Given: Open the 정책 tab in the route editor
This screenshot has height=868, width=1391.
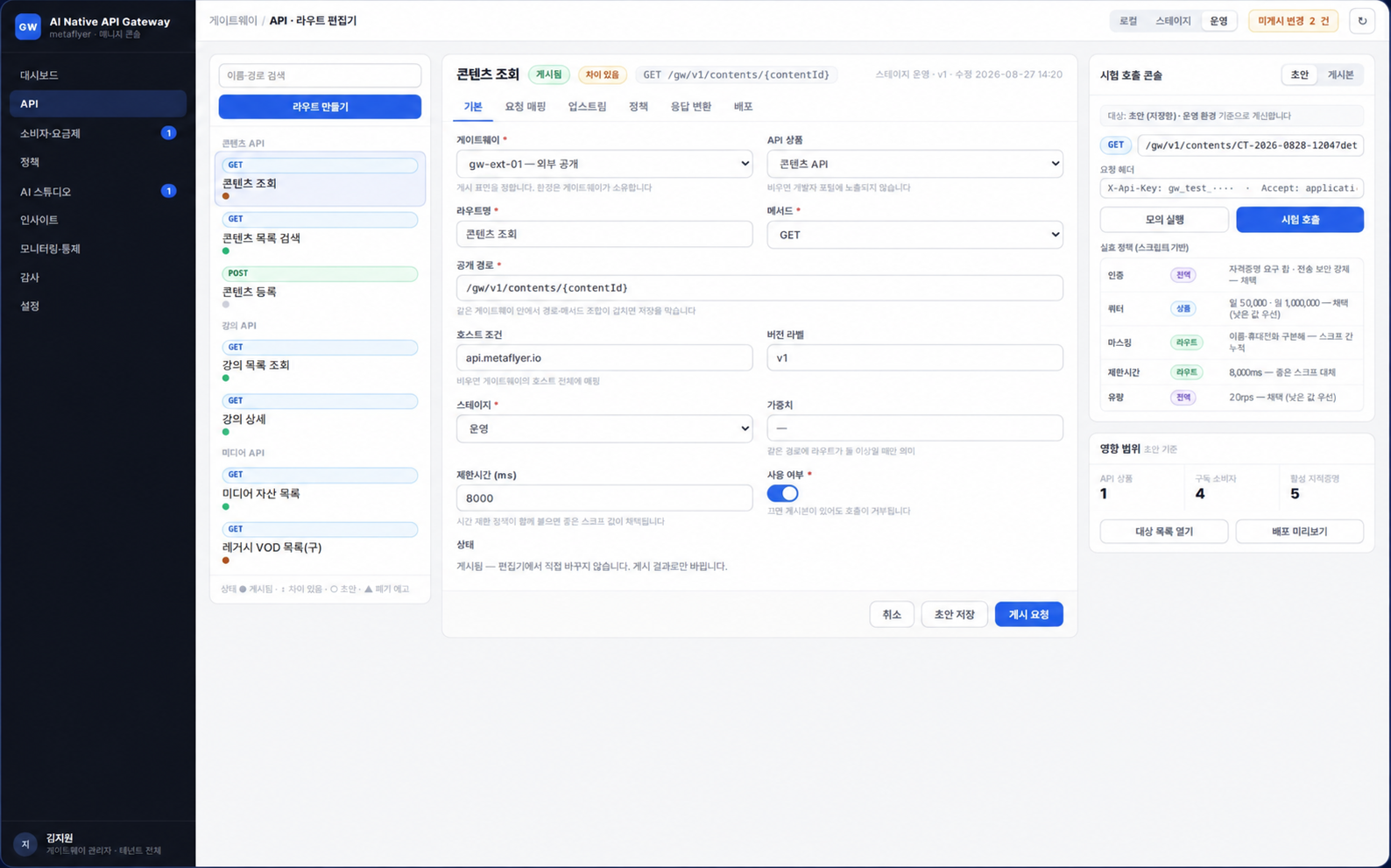Looking at the screenshot, I should [639, 107].
